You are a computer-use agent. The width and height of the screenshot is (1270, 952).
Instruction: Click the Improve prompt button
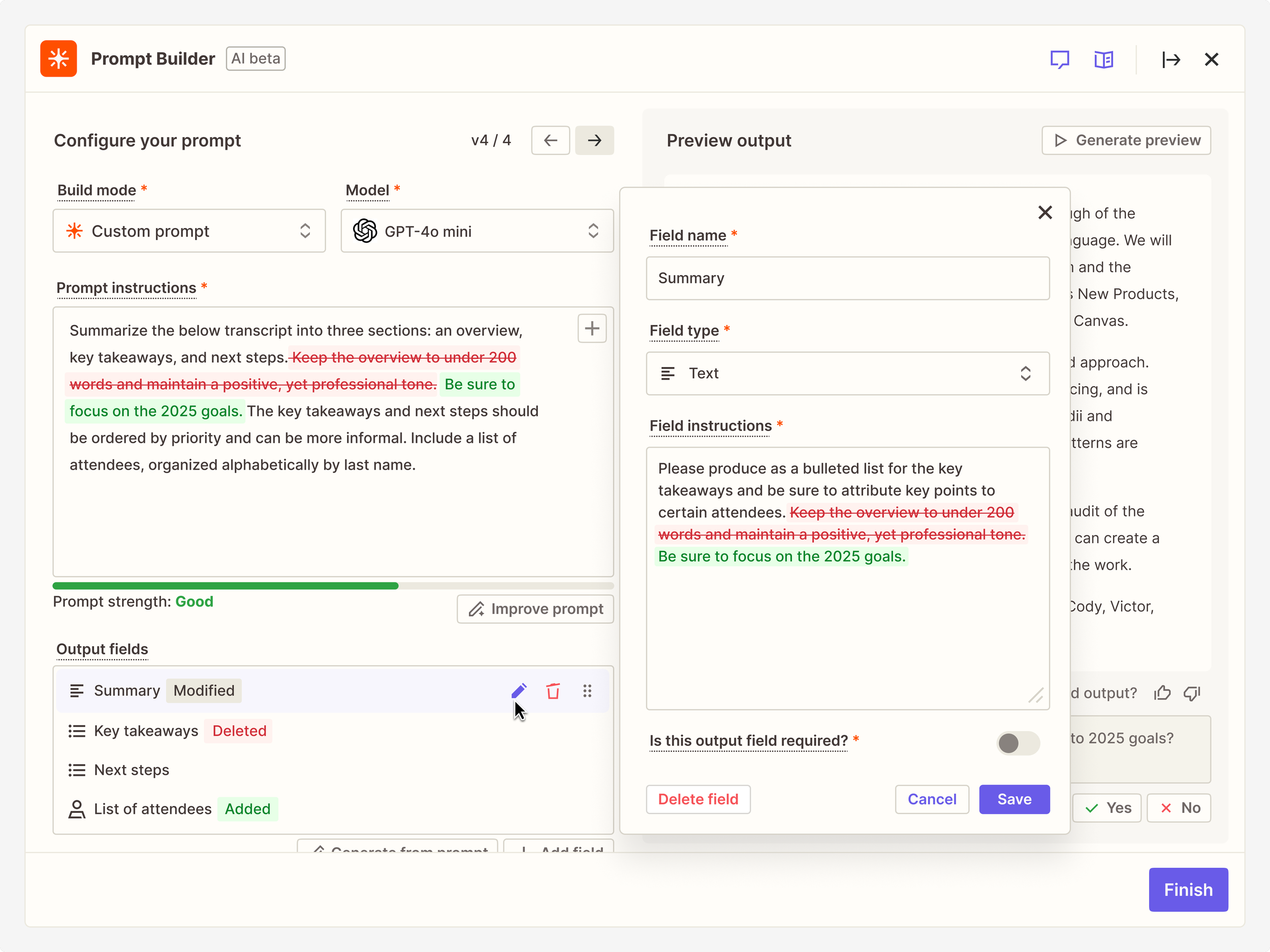coord(535,609)
